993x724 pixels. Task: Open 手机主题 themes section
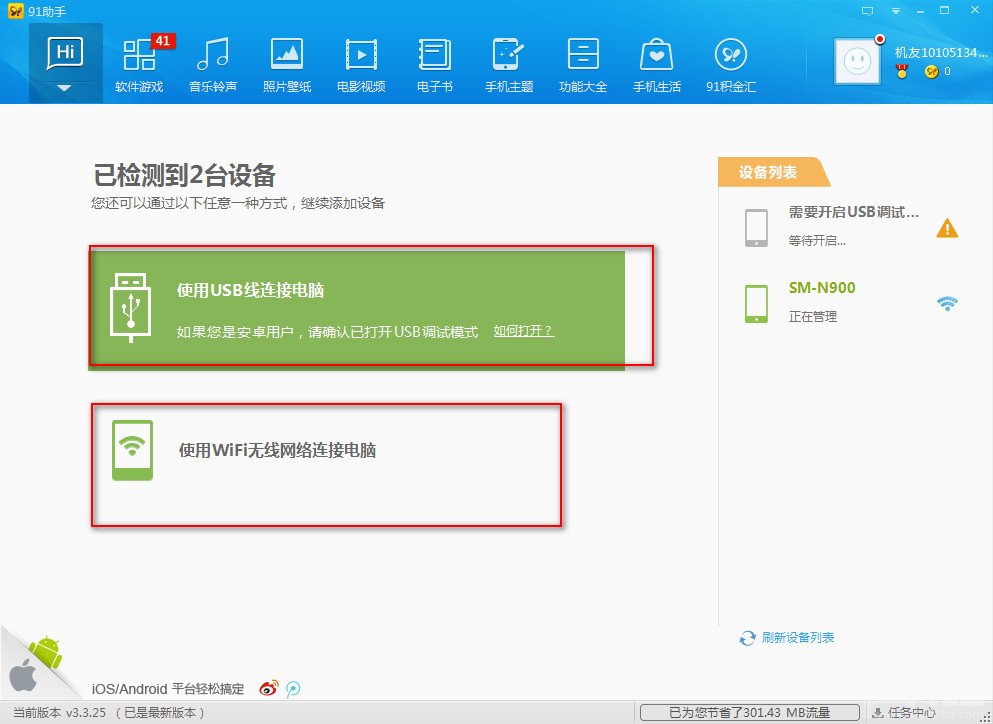(x=509, y=65)
